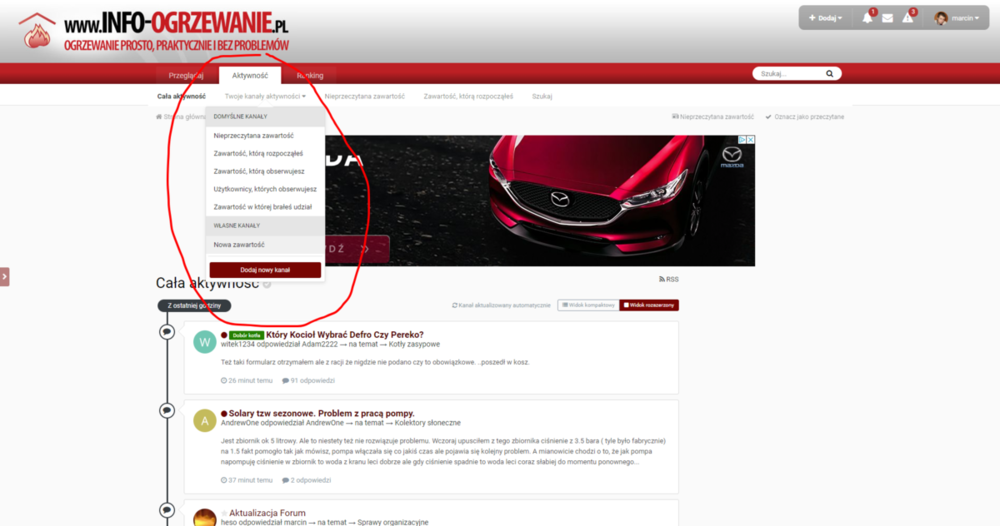The image size is (1000, 526).
Task: Open the messages envelope icon
Action: click(x=887, y=18)
